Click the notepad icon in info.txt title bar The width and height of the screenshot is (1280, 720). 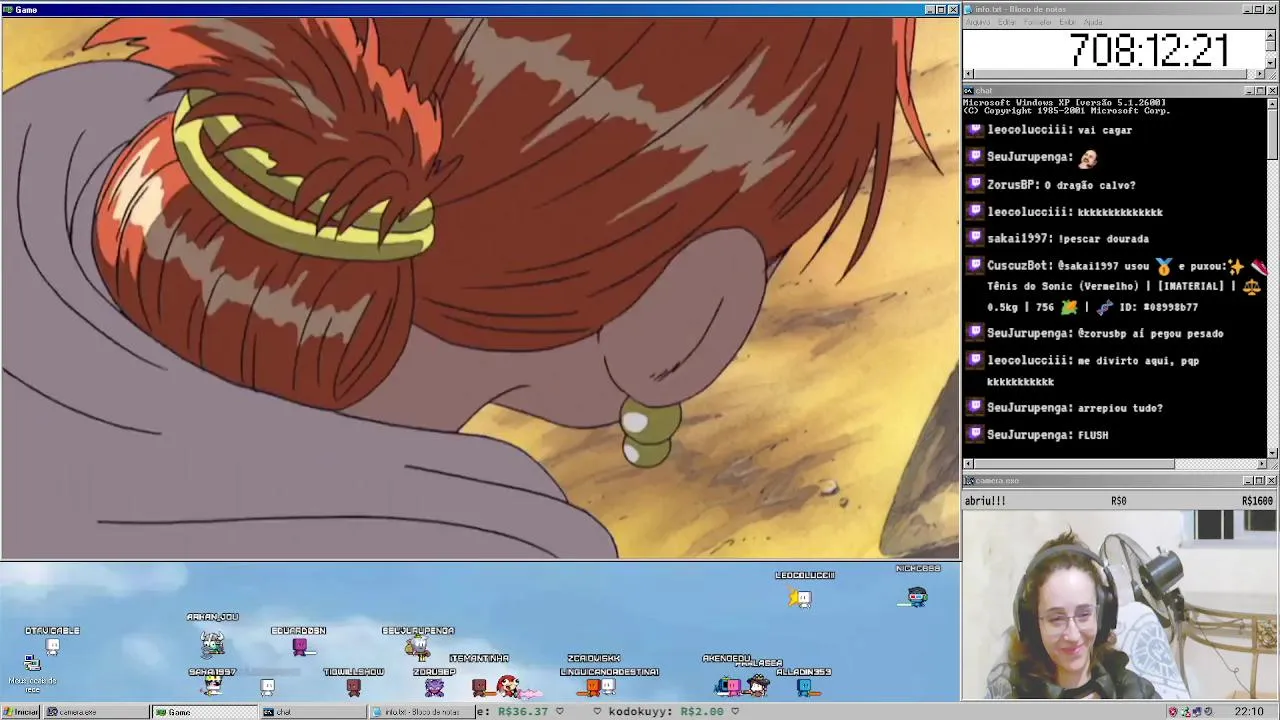[x=968, y=9]
